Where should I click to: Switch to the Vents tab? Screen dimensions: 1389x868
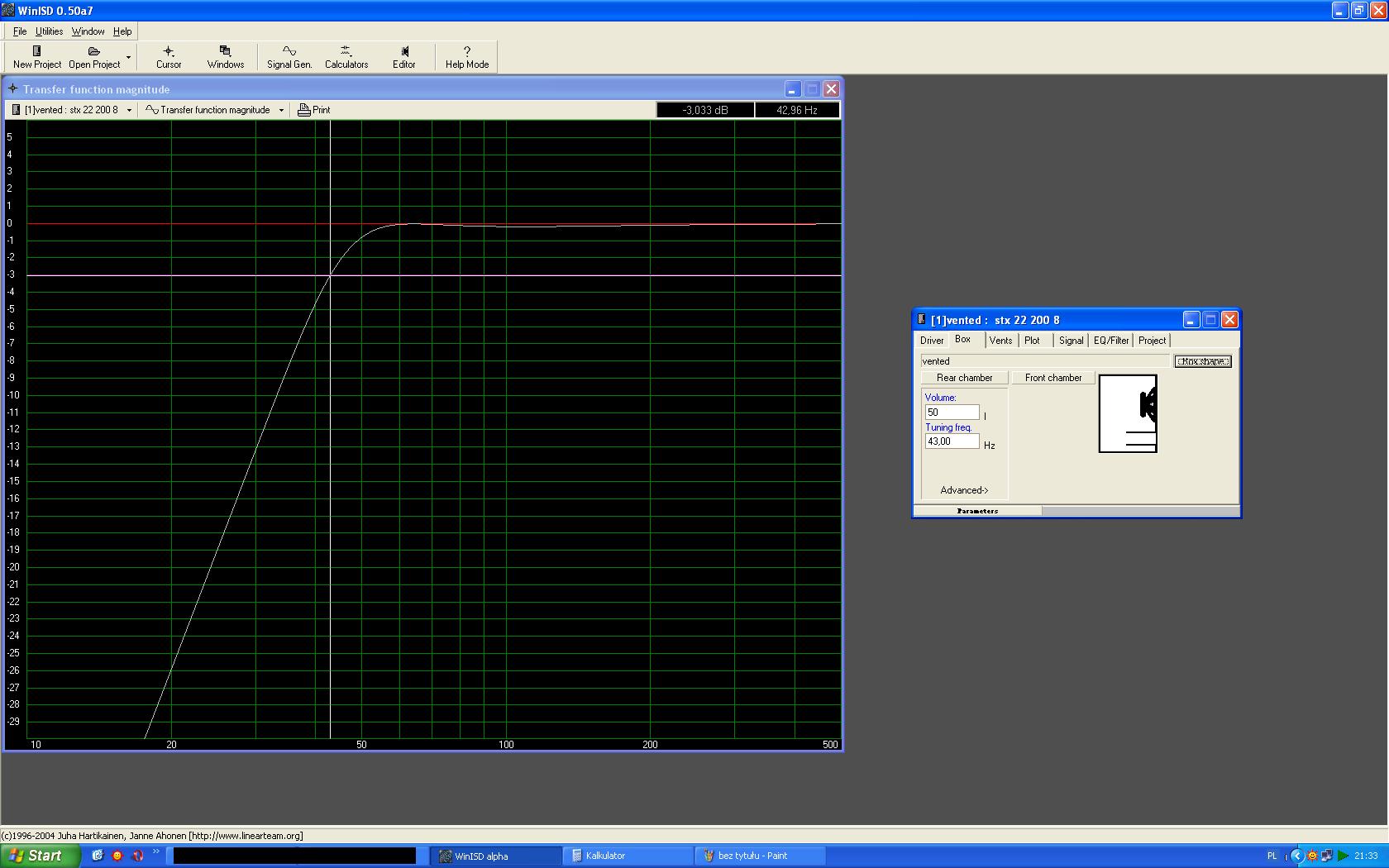click(x=1000, y=341)
